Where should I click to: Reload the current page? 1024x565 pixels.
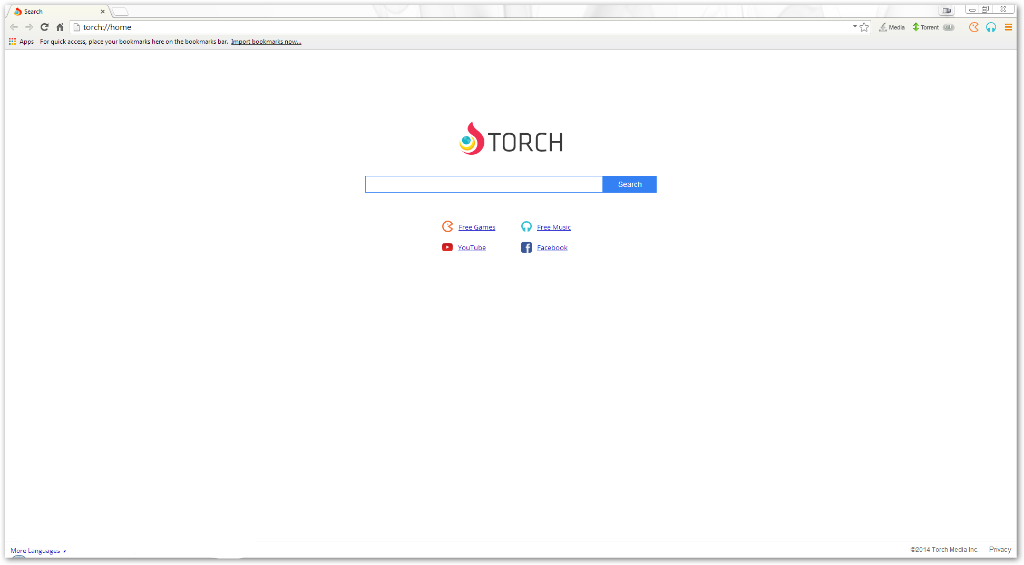(x=44, y=27)
